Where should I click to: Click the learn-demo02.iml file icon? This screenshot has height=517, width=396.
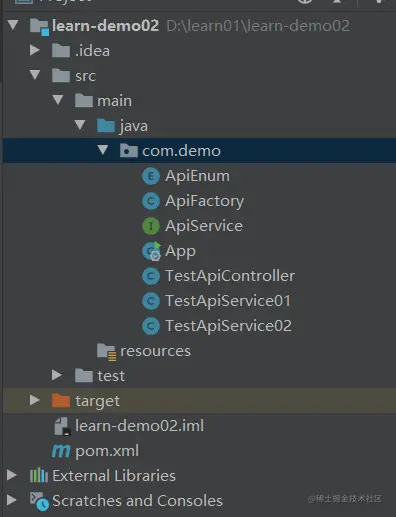coord(62,426)
